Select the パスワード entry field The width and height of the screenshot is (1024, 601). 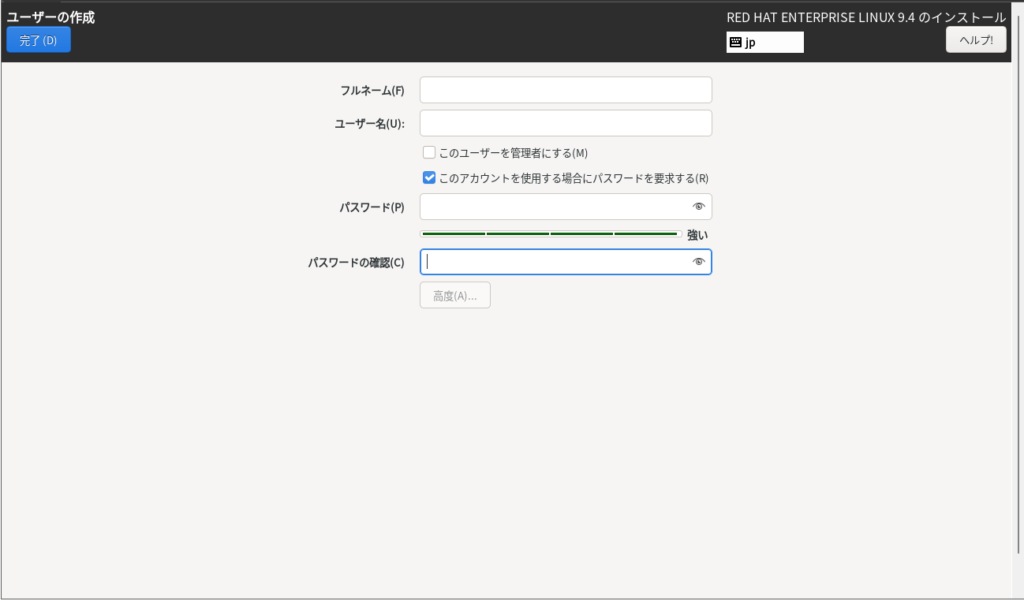point(555,207)
